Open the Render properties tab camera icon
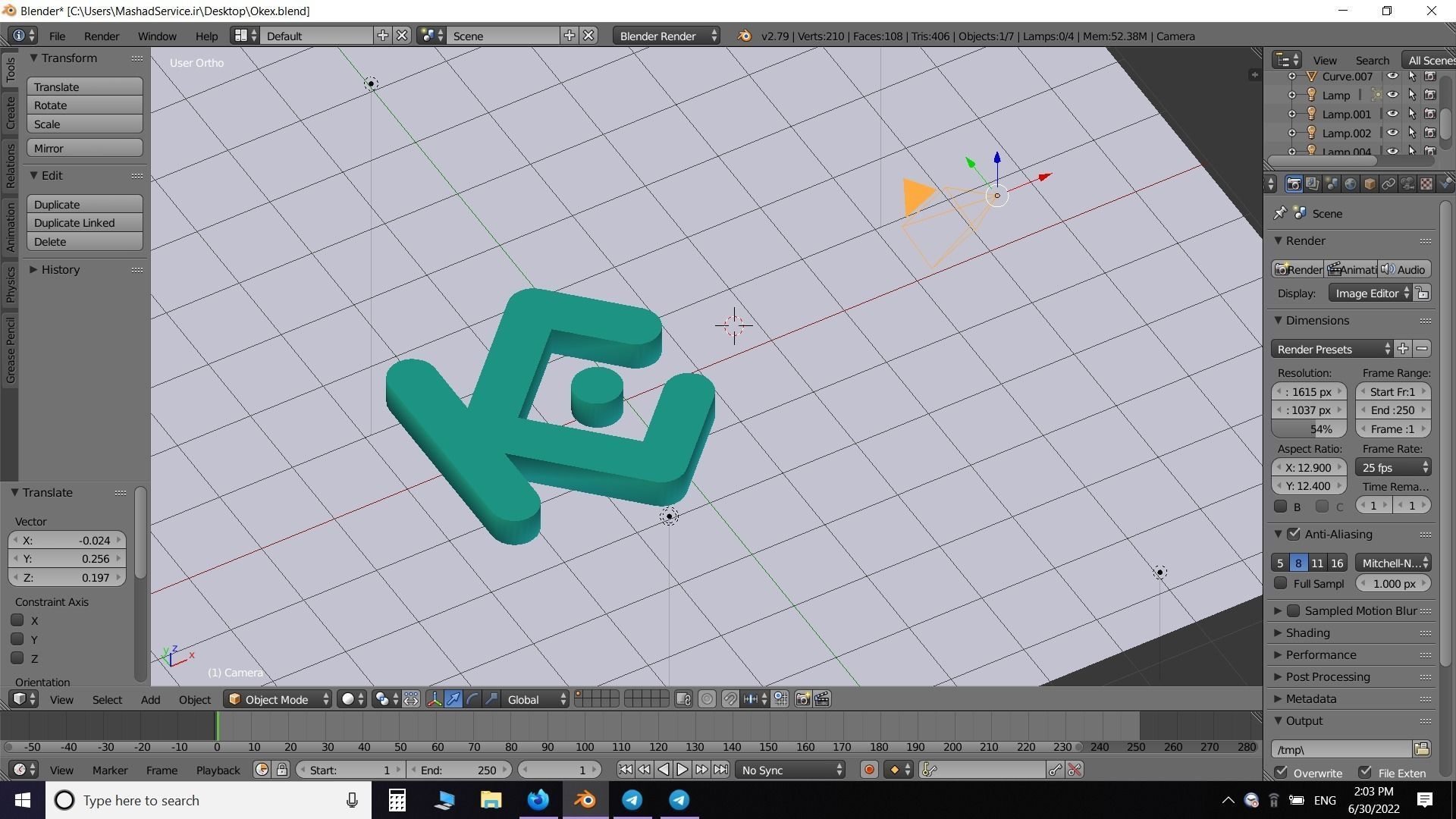Image resolution: width=1456 pixels, height=819 pixels. click(1294, 184)
